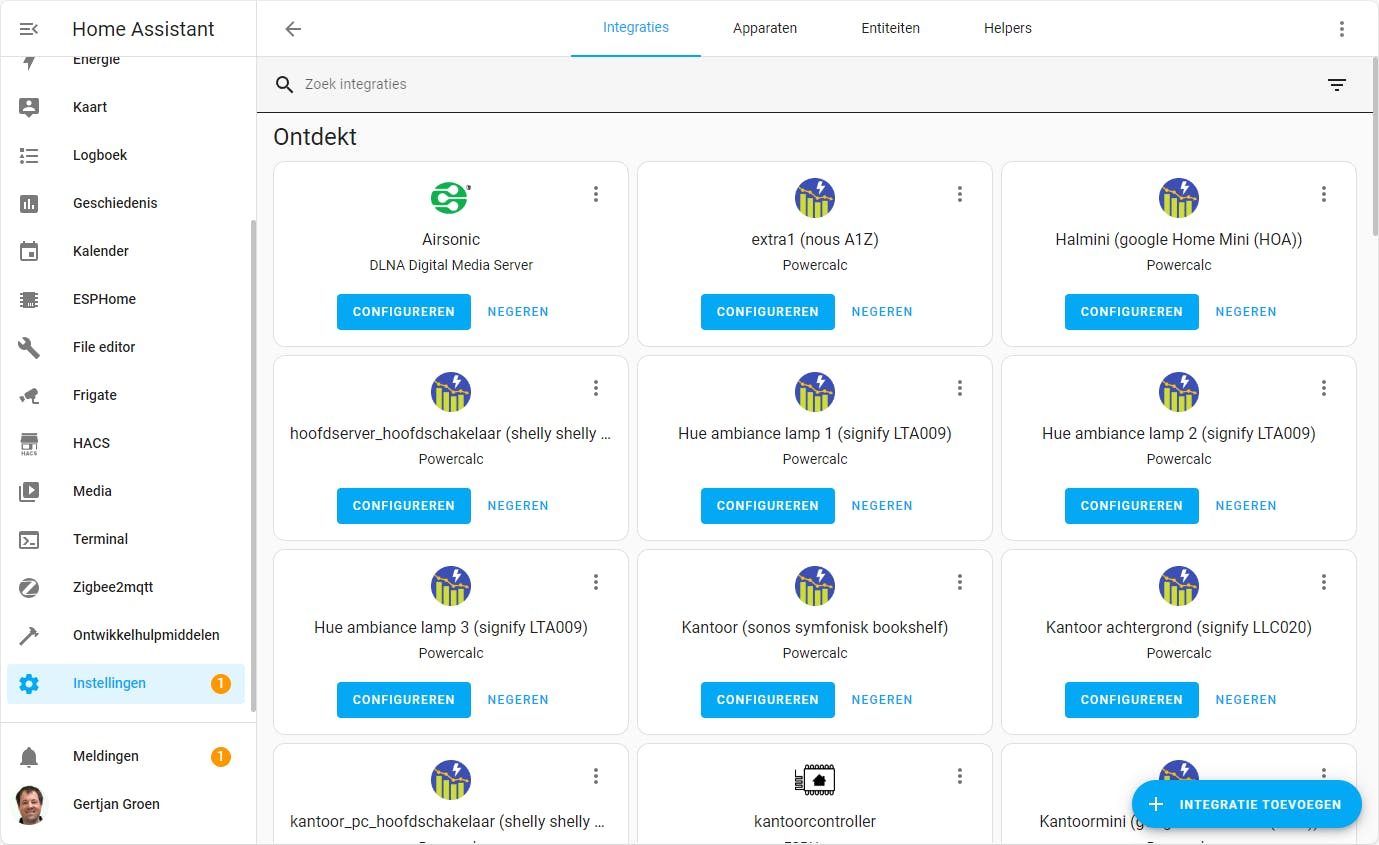
Task: Click the Ontwikkelhulpmiddelen hammer icon
Action: [x=29, y=635]
